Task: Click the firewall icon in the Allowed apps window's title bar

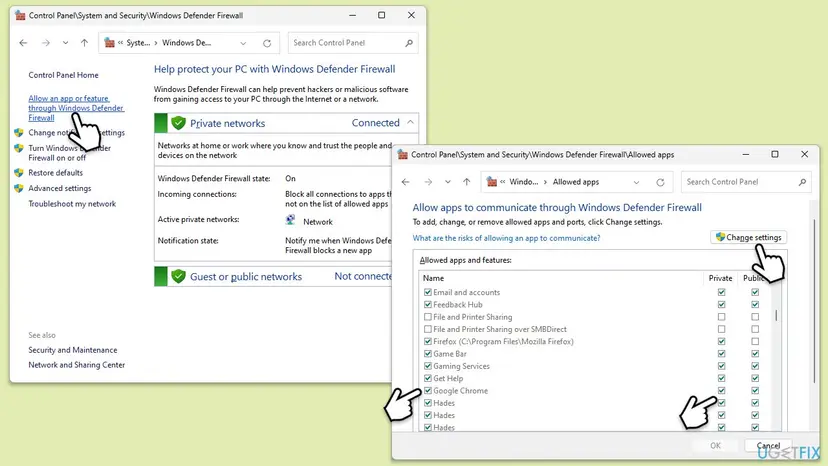Action: tap(402, 154)
